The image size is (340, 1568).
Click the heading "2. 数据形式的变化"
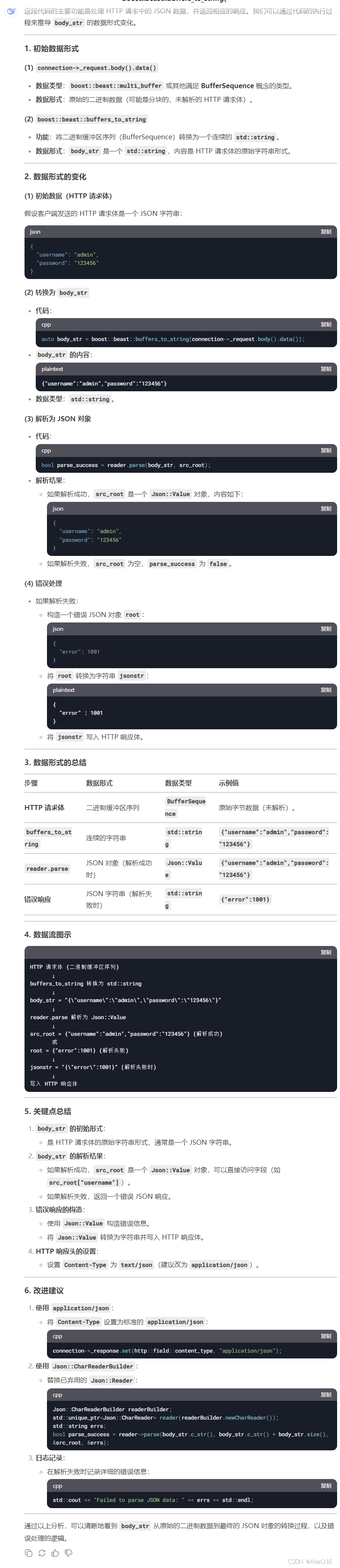tap(55, 177)
